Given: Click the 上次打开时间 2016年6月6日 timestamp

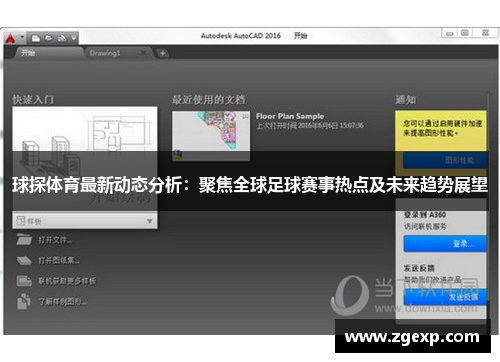Looking at the screenshot, I should [x=310, y=126].
